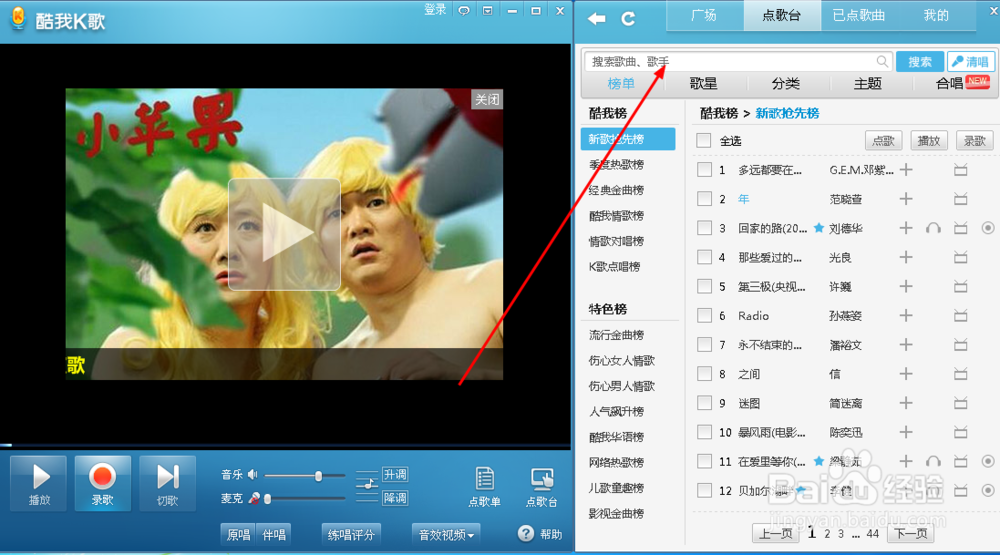Add song 6 Radio with plus icon

click(x=906, y=315)
